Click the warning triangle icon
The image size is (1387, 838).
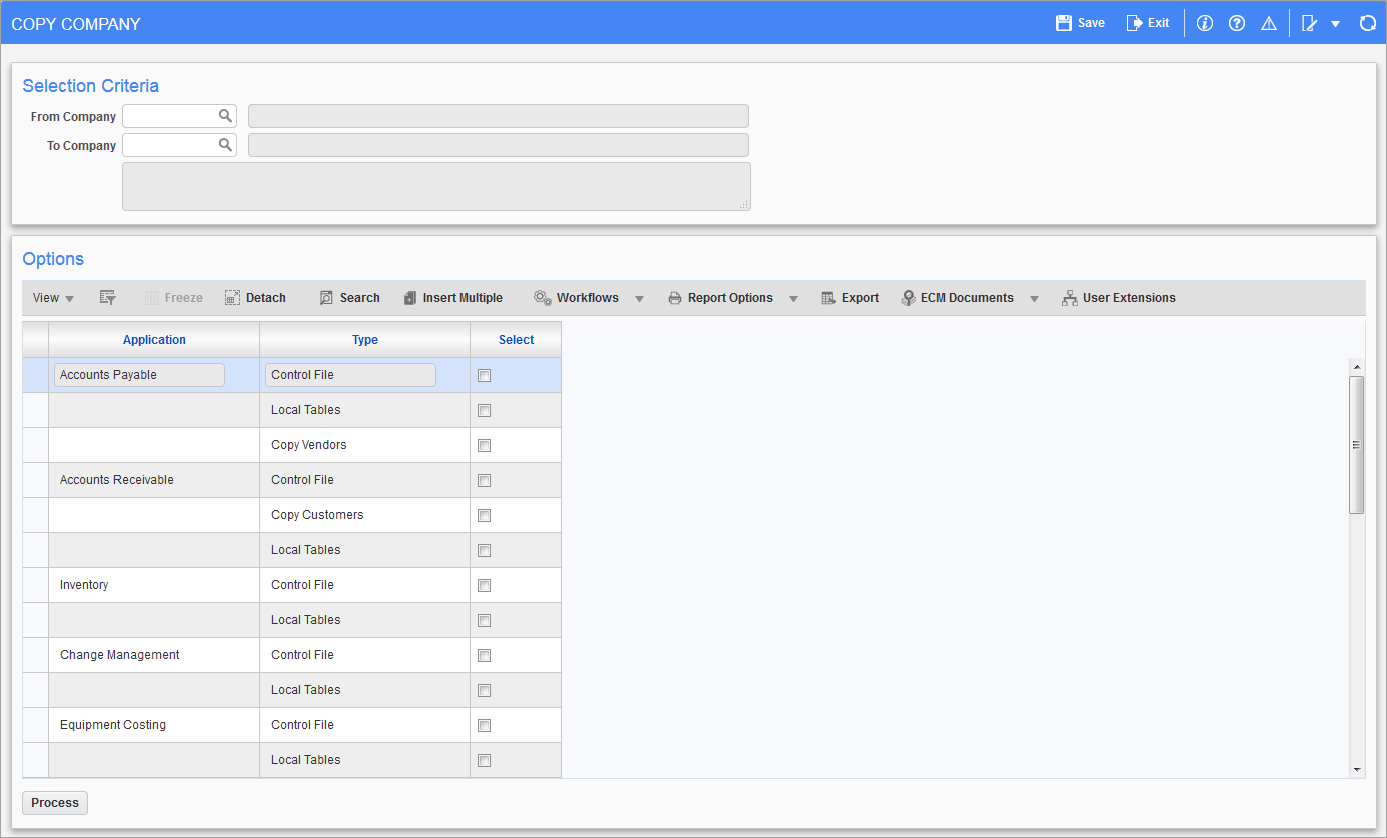pos(1269,23)
